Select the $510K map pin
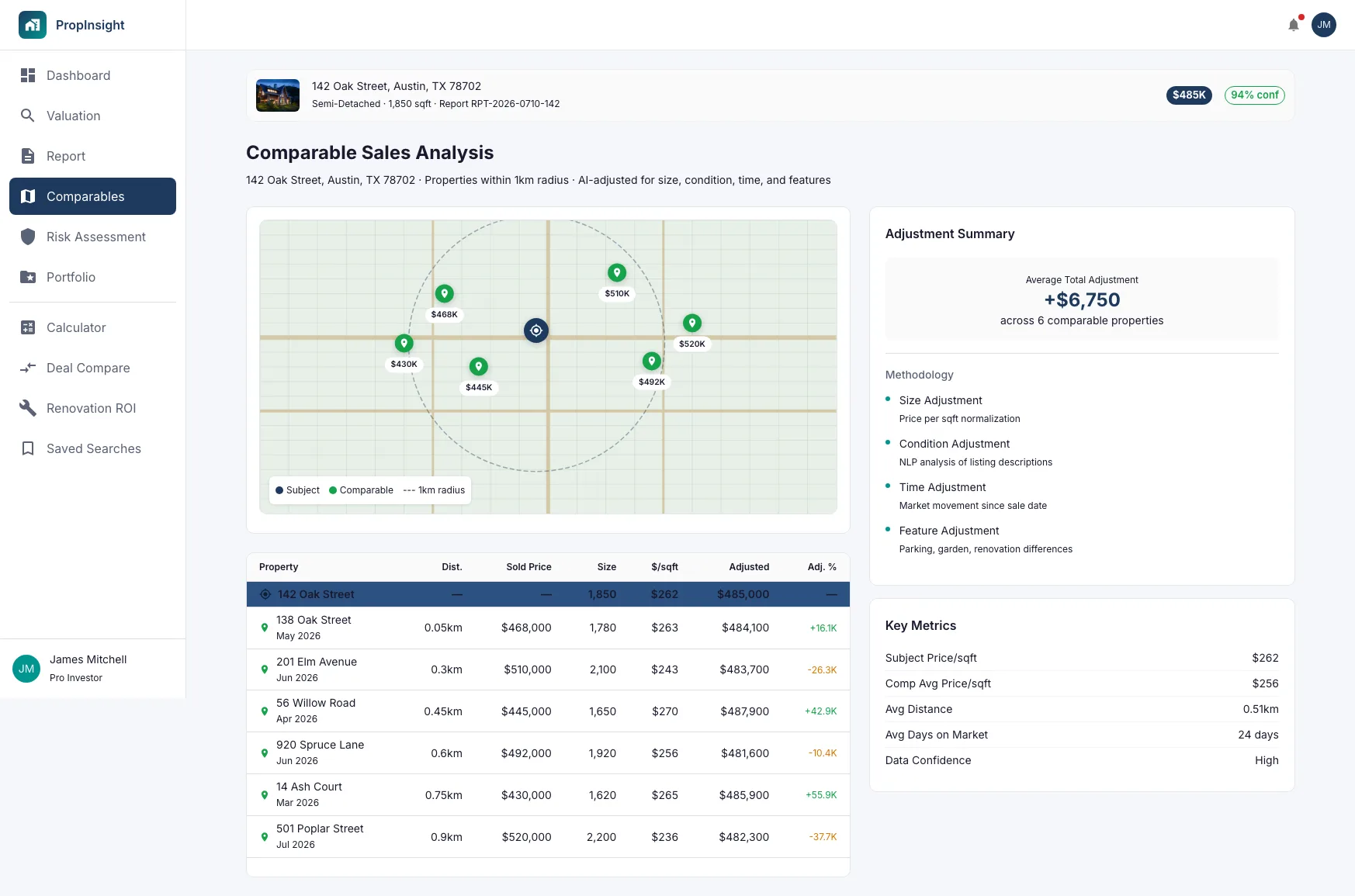The image size is (1355, 896). pyautogui.click(x=617, y=273)
